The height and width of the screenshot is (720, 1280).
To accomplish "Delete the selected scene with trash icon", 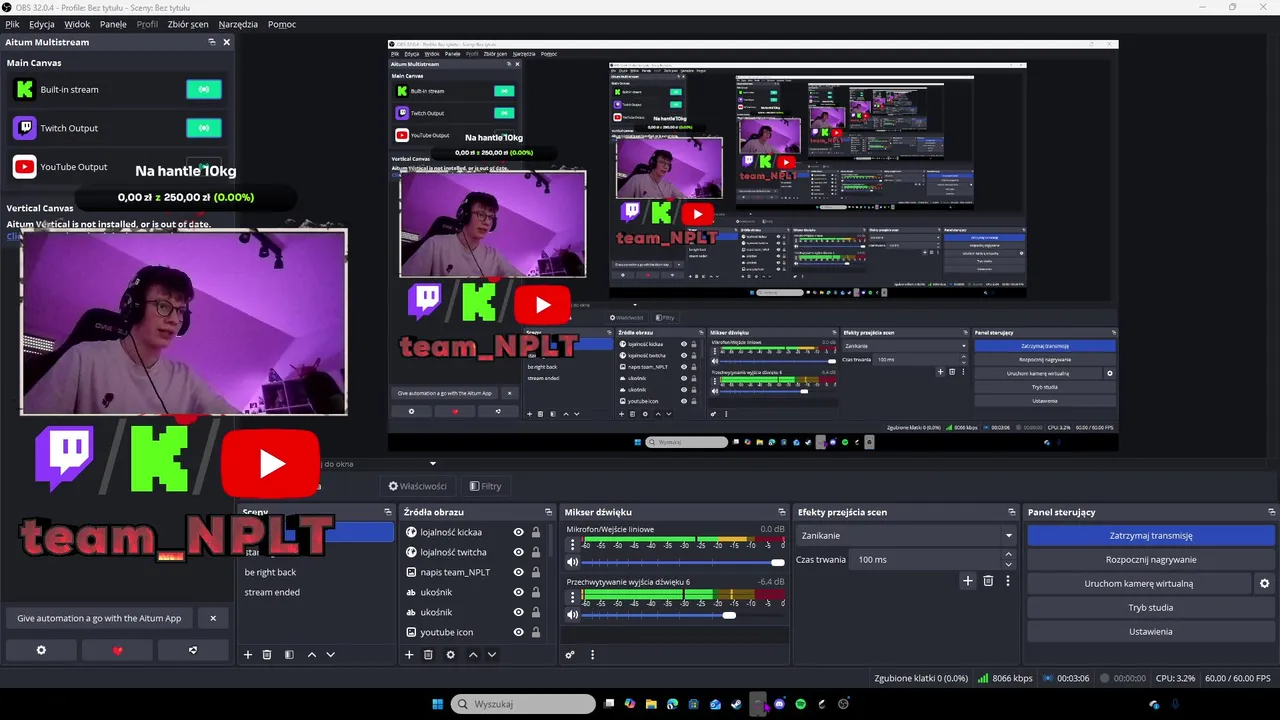I will pyautogui.click(x=267, y=655).
